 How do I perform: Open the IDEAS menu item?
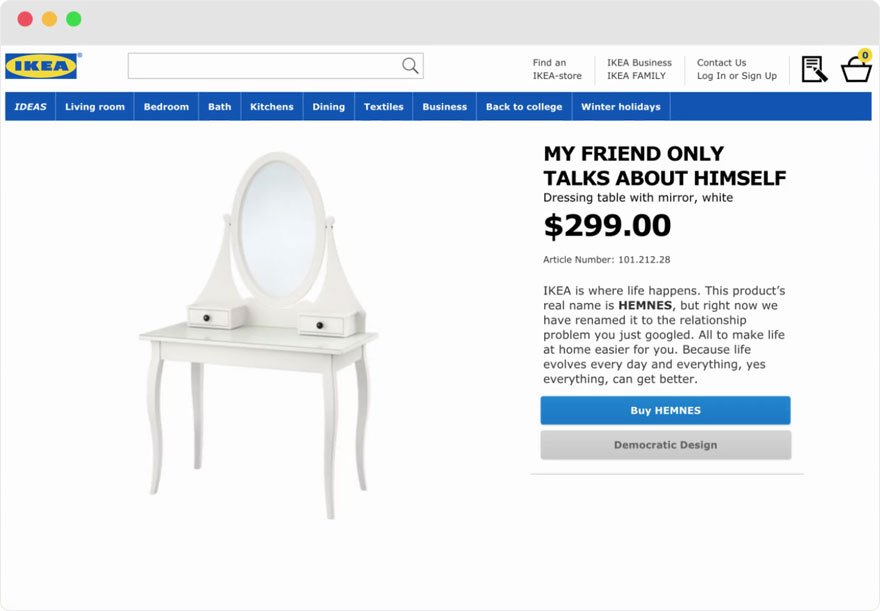click(x=30, y=107)
